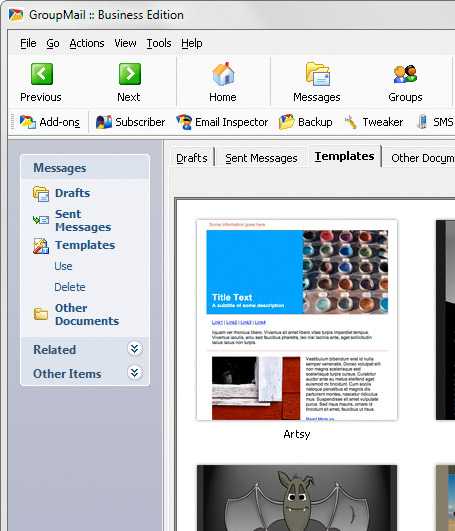The width and height of the screenshot is (455, 531).
Task: Open the View menu
Action: (x=125, y=43)
